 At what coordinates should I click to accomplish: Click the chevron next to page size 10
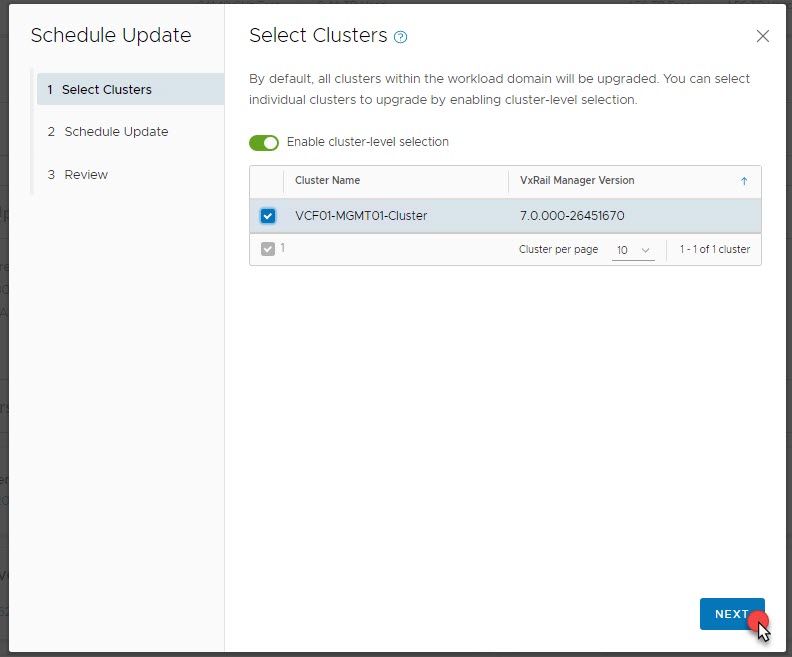pos(645,250)
